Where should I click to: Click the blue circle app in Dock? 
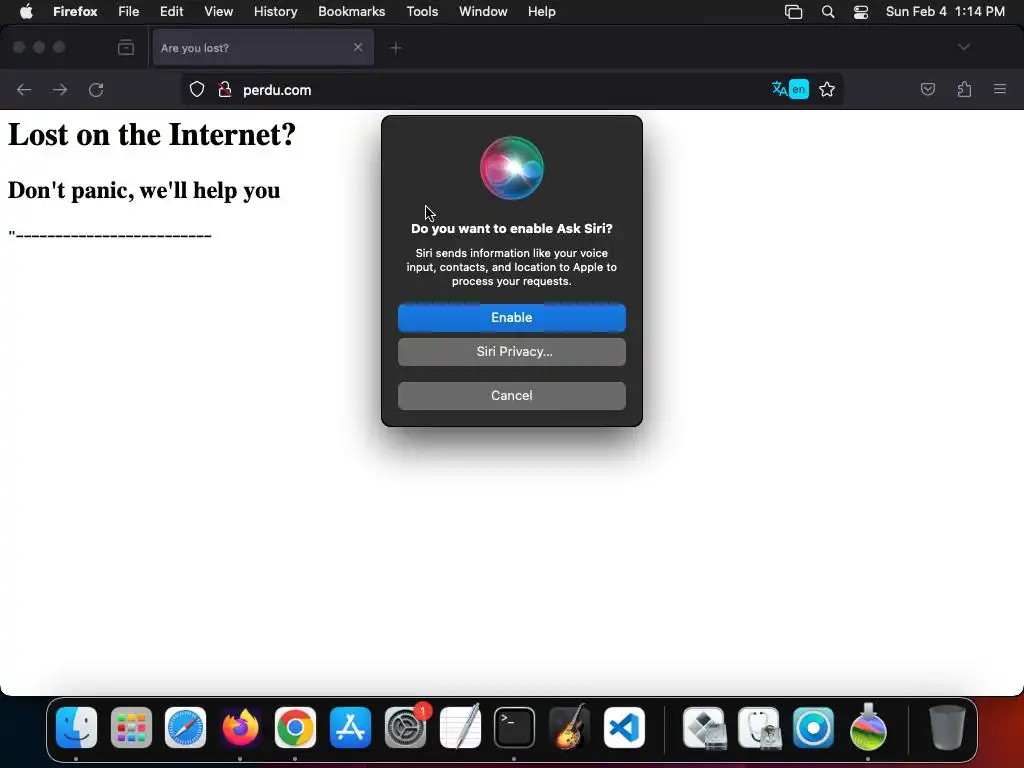(813, 728)
